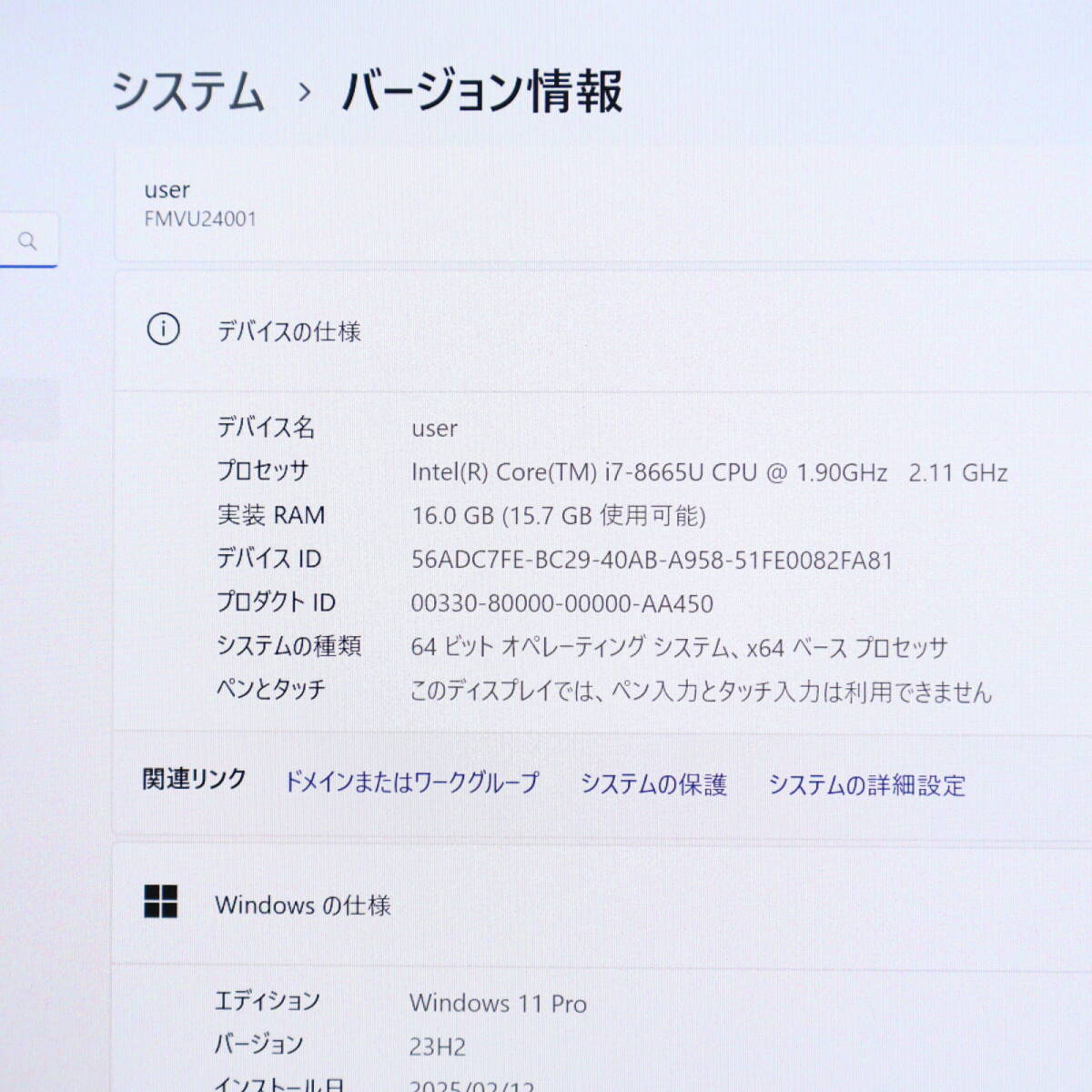Select the 16.0 GB RAM value
This screenshot has height=1092, width=1092.
[x=559, y=516]
